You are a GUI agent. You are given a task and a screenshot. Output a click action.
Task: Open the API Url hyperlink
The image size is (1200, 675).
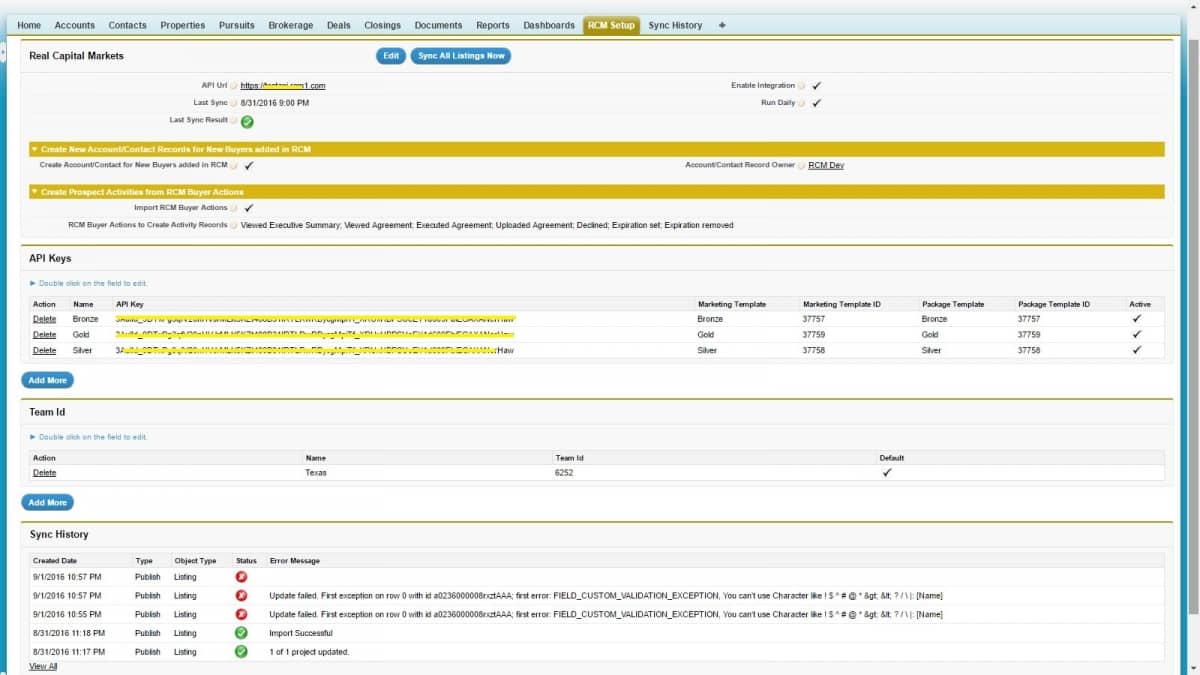point(283,86)
